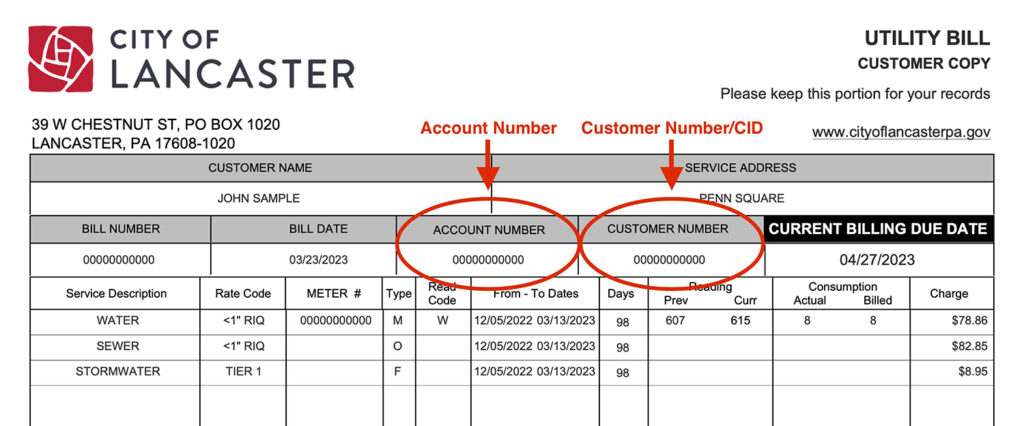Click the City of Lancaster rose logo
The height and width of the screenshot is (426, 1024).
pyautogui.click(x=60, y=58)
